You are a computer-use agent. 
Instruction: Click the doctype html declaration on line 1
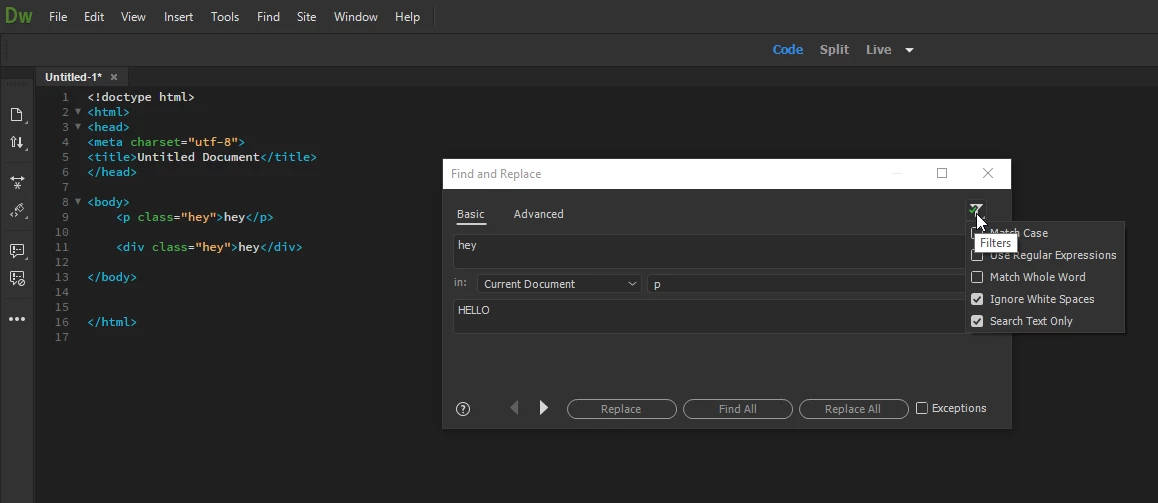coord(141,97)
